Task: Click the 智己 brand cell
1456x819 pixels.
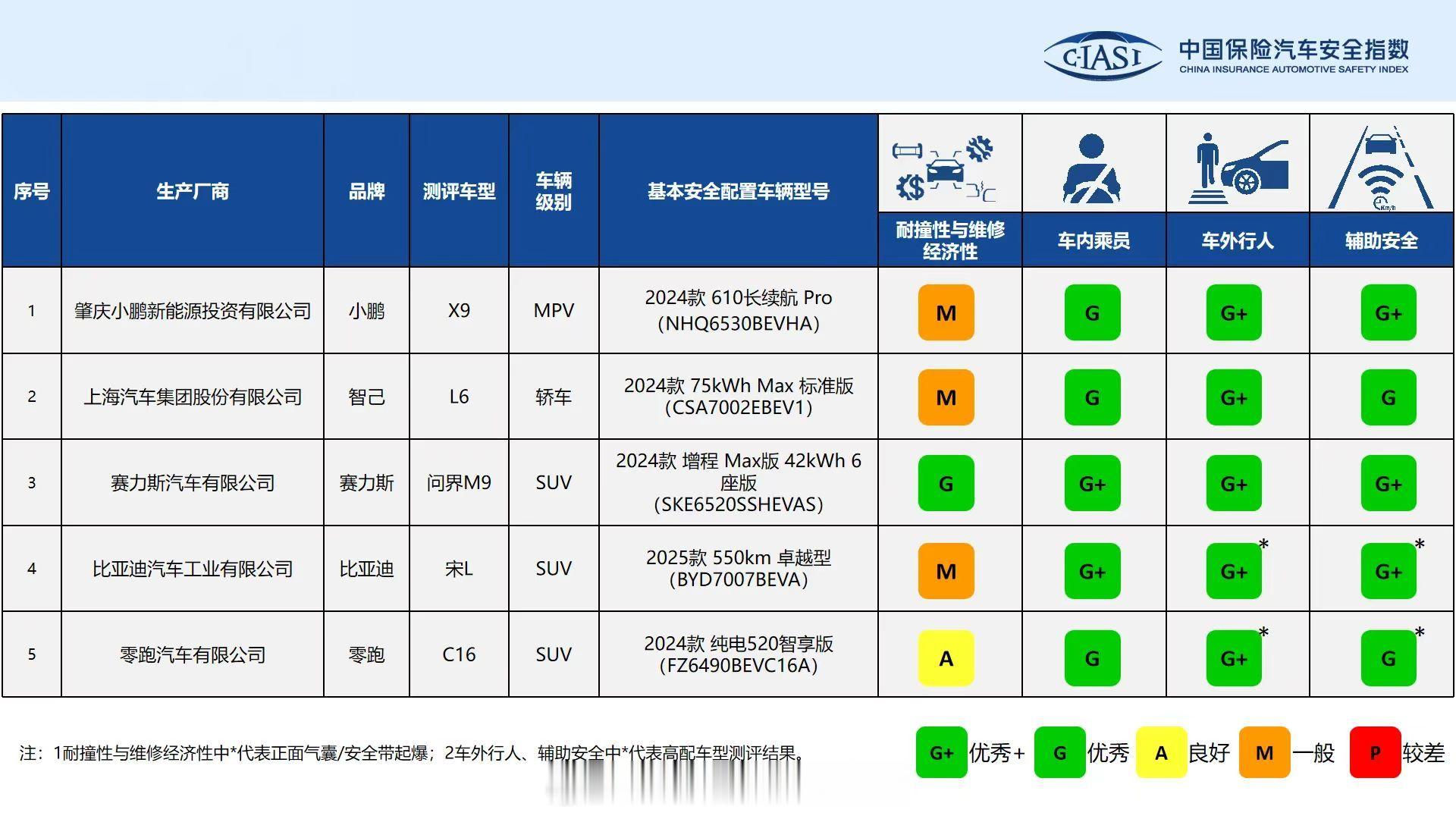Action: tap(366, 397)
